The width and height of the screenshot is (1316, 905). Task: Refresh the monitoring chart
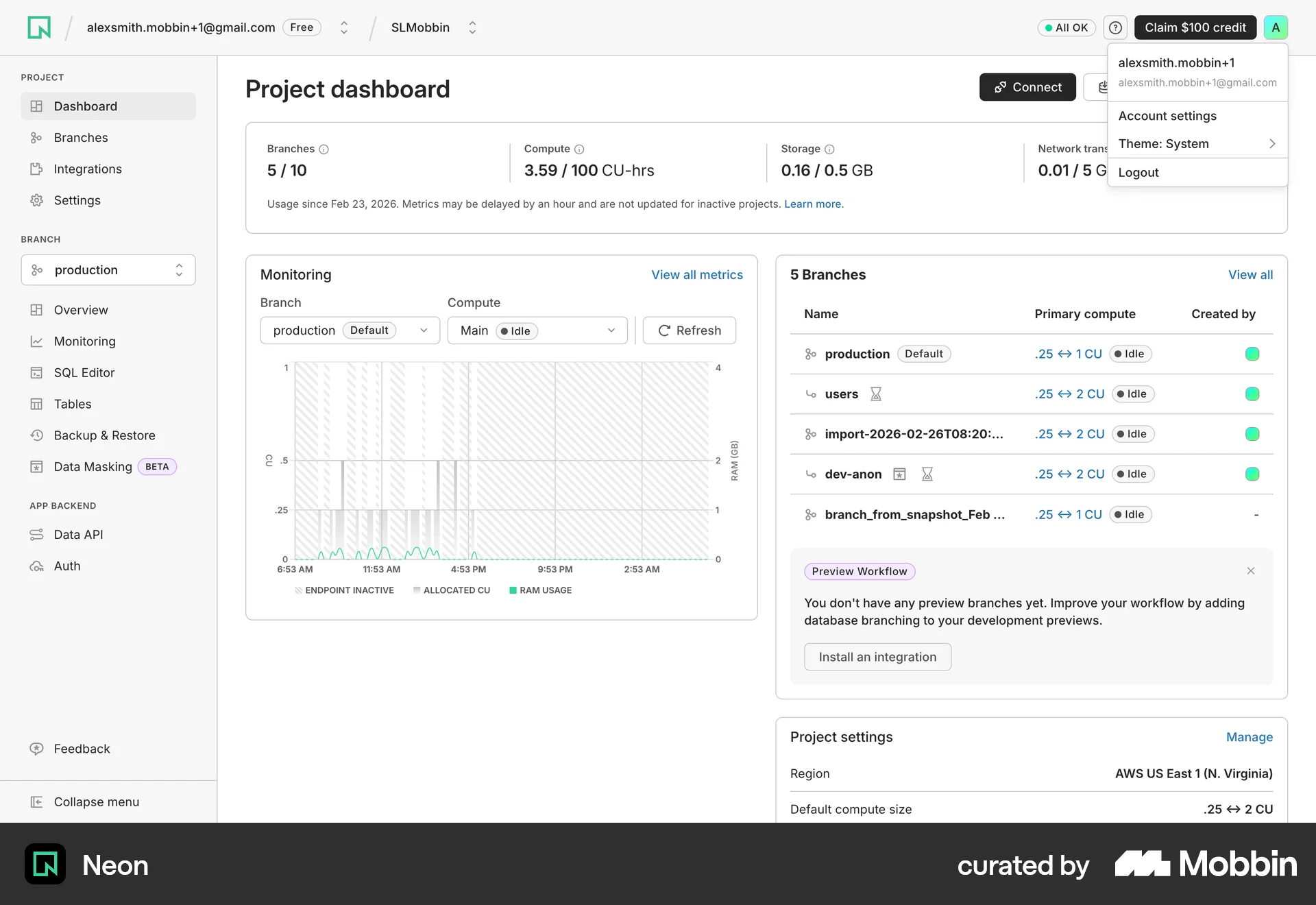pos(690,330)
